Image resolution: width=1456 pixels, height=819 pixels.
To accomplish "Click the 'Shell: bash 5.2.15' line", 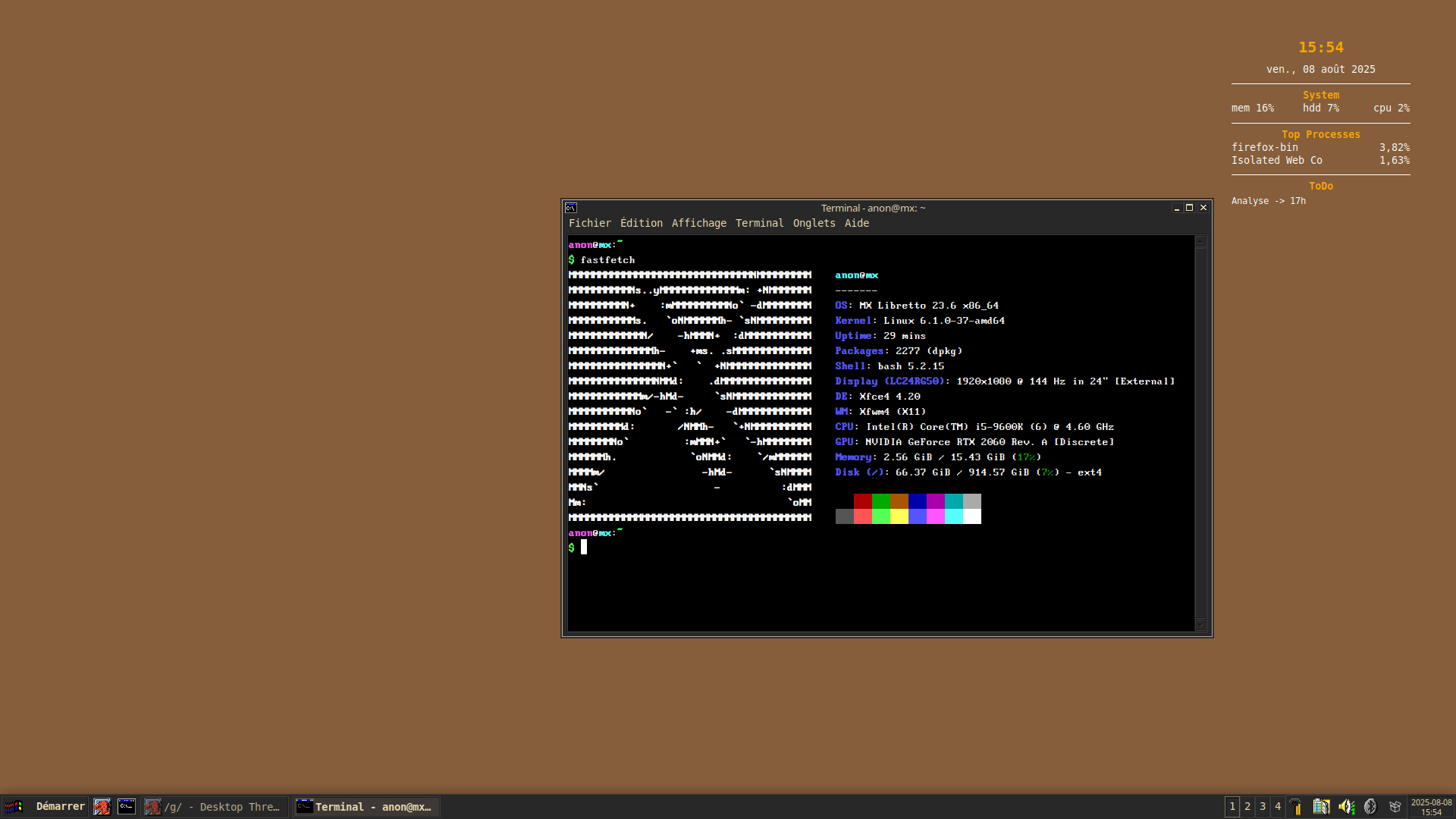I will point(890,366).
